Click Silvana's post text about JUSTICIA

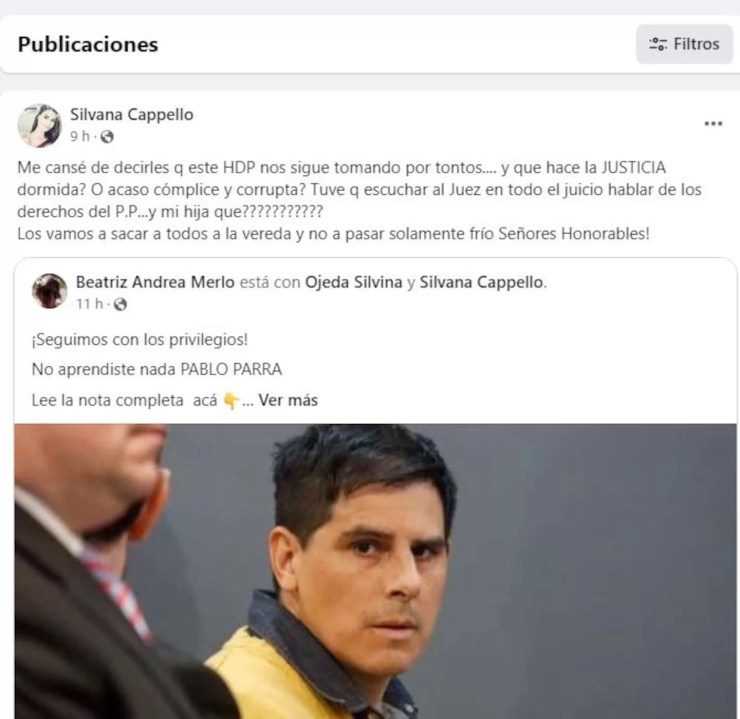click(x=359, y=200)
